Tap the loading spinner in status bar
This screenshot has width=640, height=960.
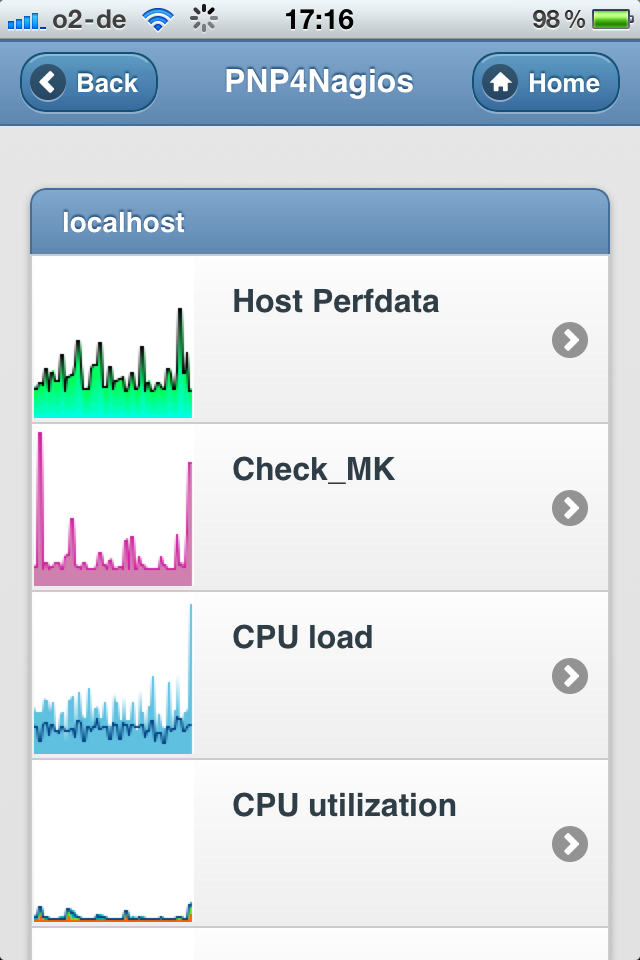pos(204,19)
